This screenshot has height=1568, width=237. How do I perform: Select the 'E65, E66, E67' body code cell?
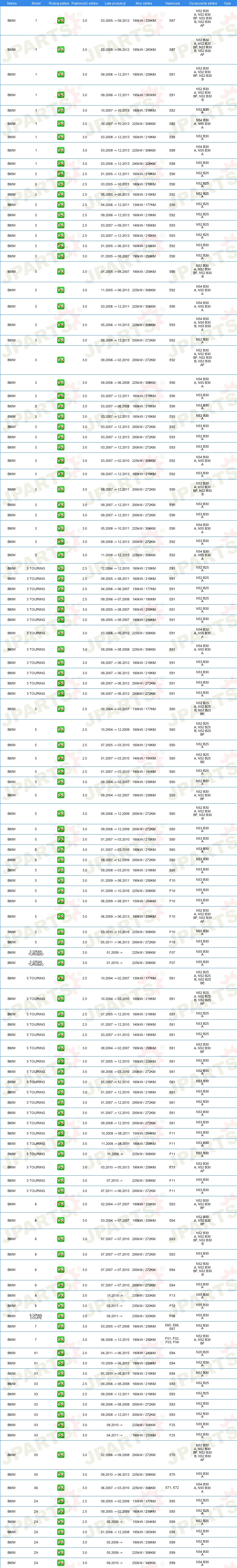(172, 1326)
